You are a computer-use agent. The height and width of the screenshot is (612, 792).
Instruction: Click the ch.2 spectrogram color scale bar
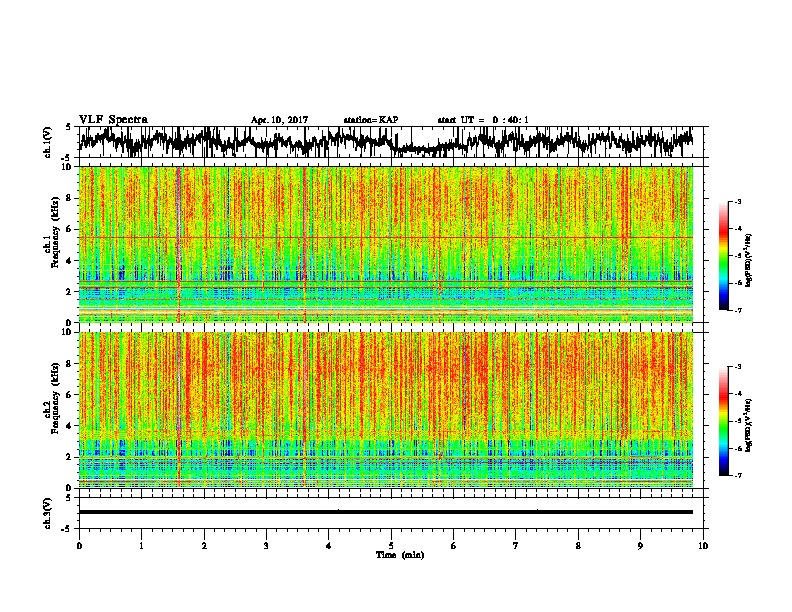coord(724,421)
